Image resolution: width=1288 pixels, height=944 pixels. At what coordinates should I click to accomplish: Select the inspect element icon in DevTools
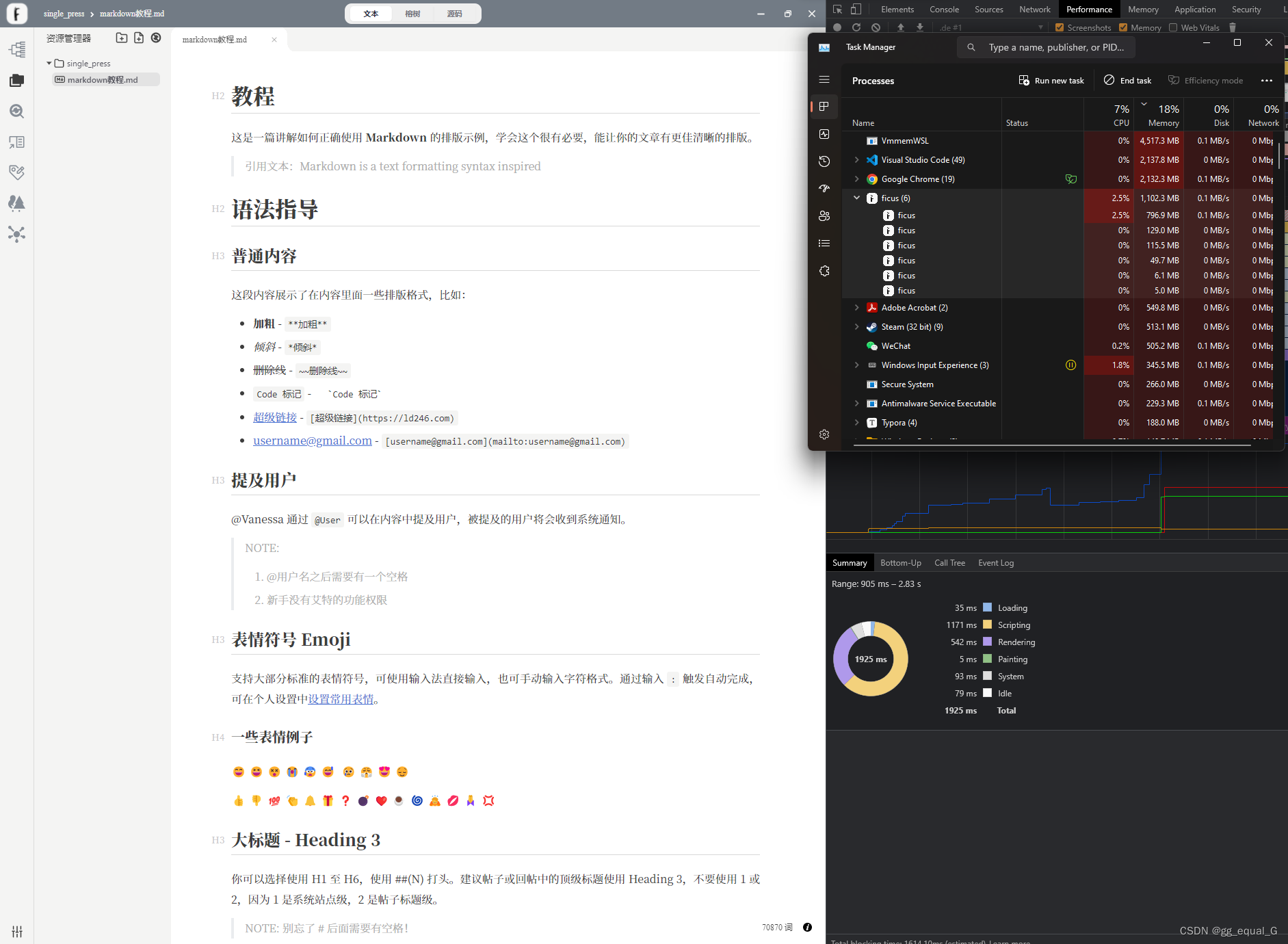point(836,9)
